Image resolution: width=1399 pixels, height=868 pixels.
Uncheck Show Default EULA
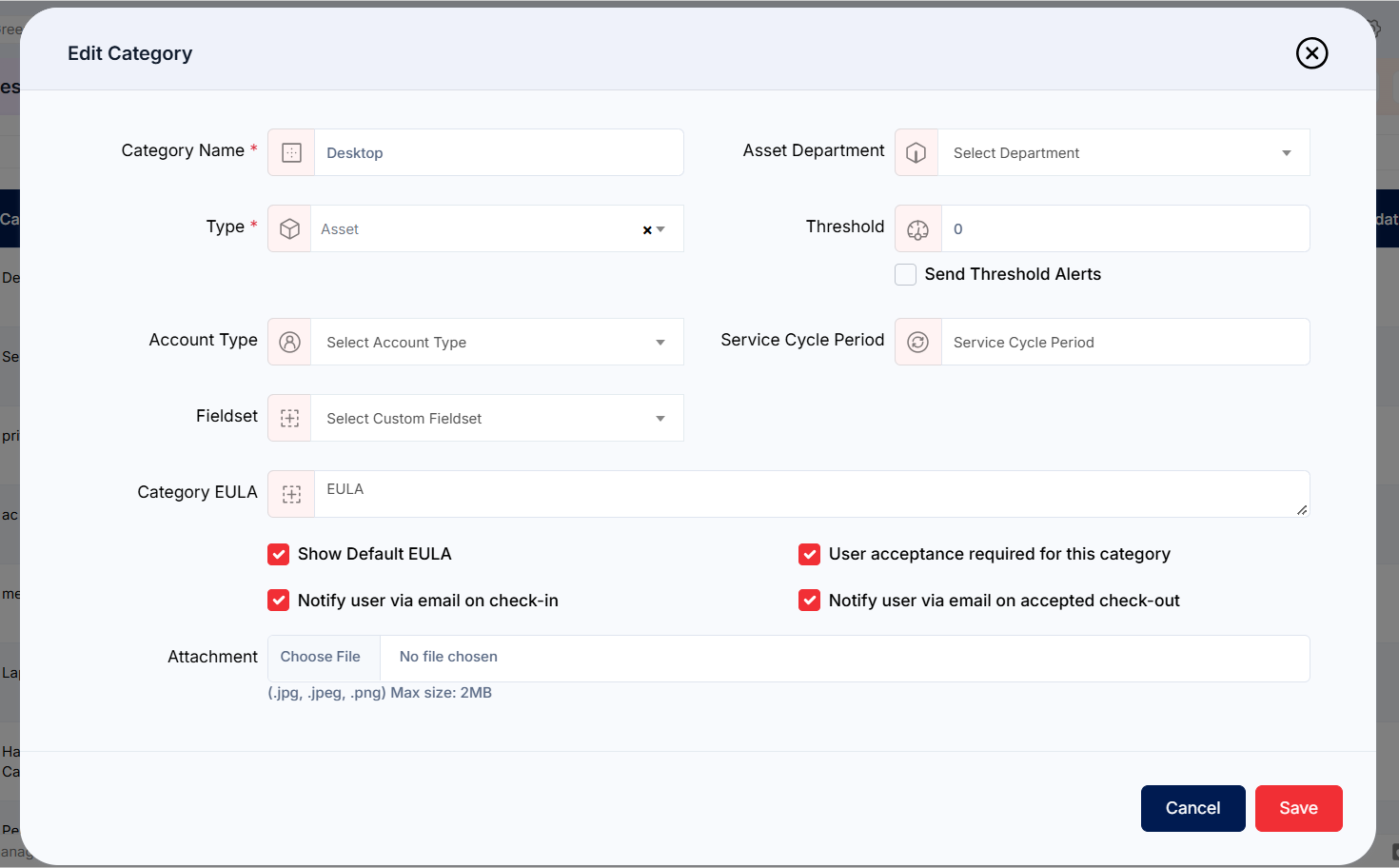(278, 554)
